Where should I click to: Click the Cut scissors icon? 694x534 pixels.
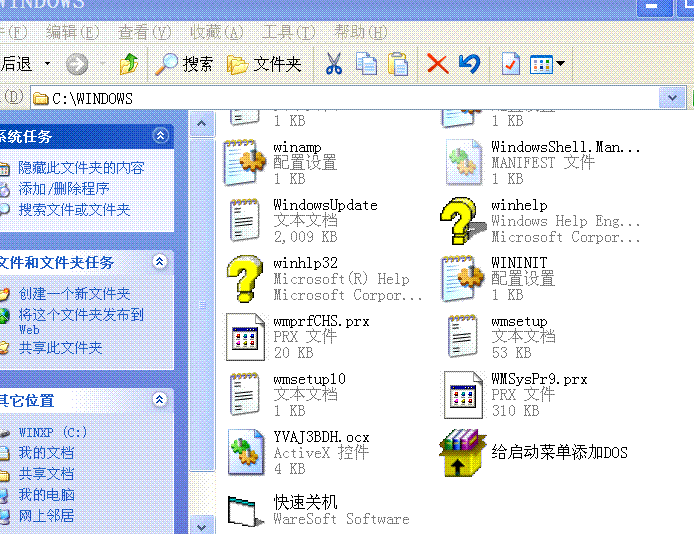click(x=334, y=64)
